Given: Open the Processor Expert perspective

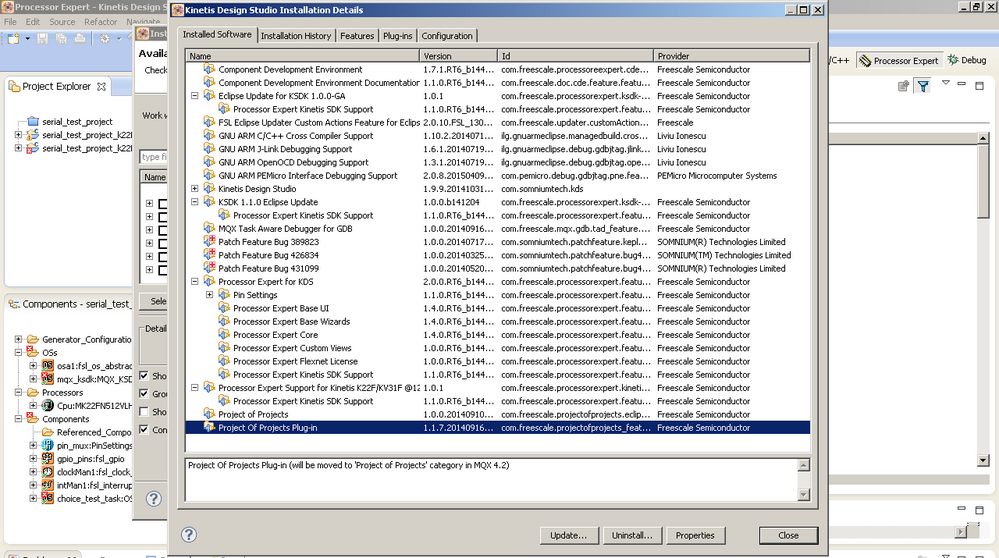Looking at the screenshot, I should (x=898, y=61).
